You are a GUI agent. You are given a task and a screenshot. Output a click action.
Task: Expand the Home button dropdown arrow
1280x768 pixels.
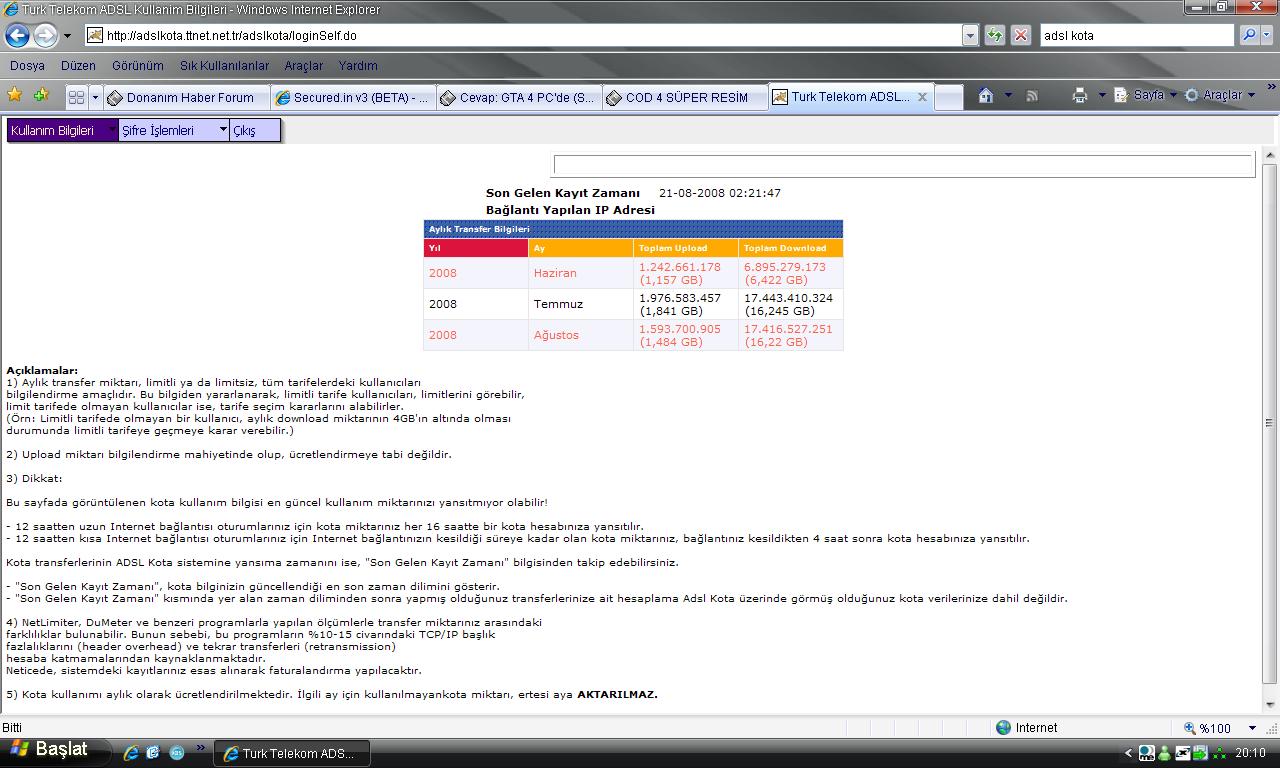[x=1008, y=95]
